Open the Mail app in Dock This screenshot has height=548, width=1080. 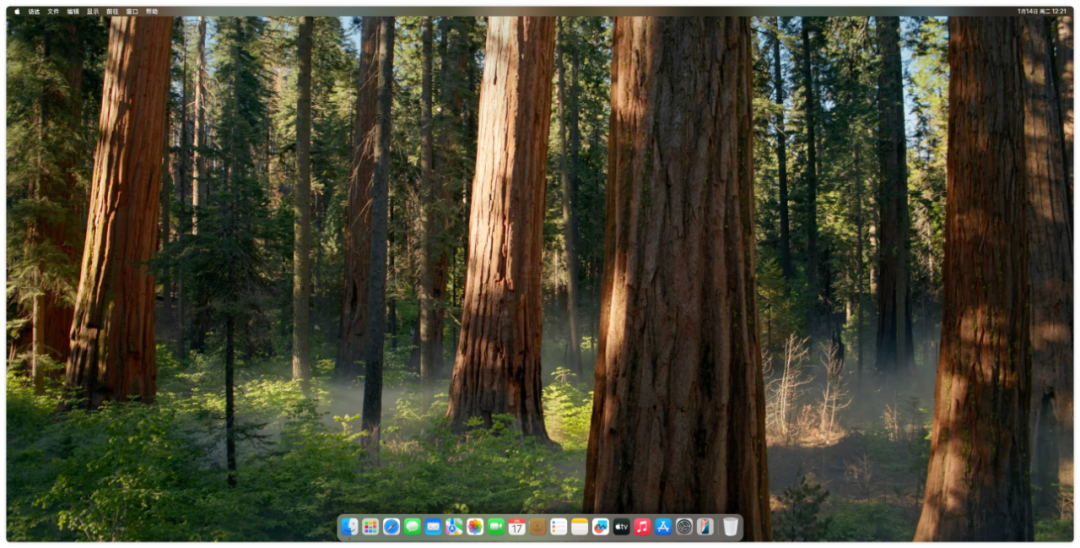[433, 526]
